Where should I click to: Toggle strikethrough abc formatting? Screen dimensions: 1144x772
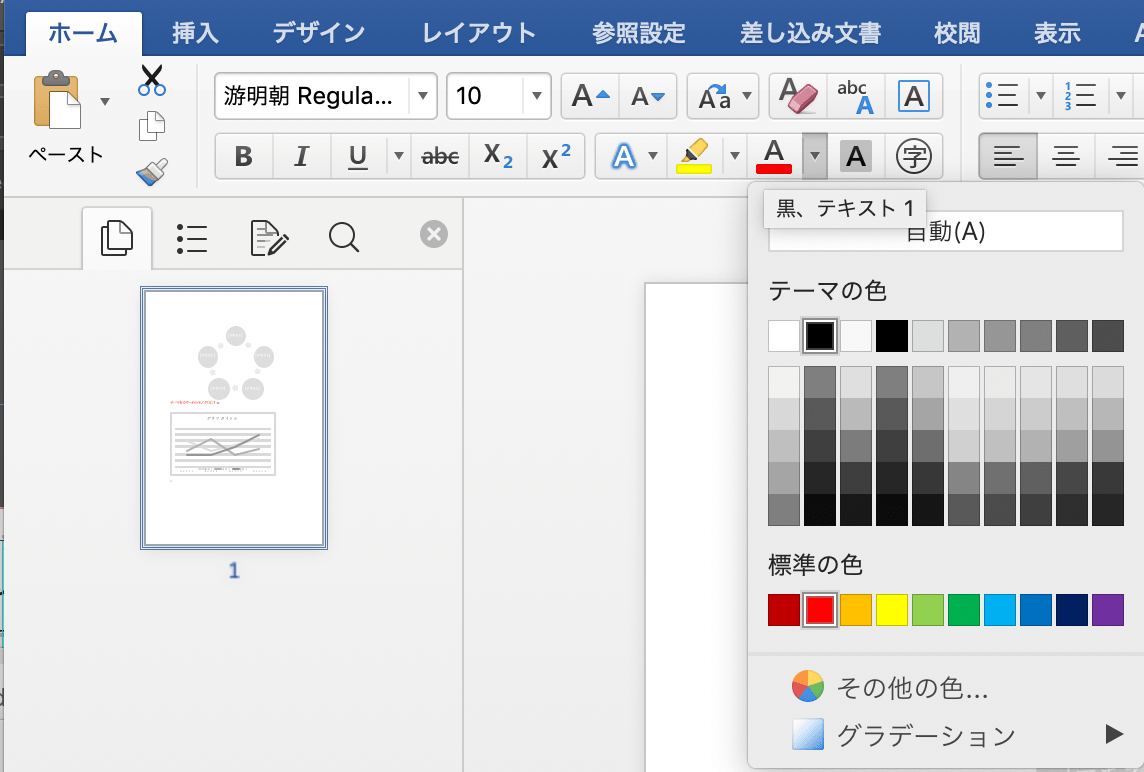point(440,157)
